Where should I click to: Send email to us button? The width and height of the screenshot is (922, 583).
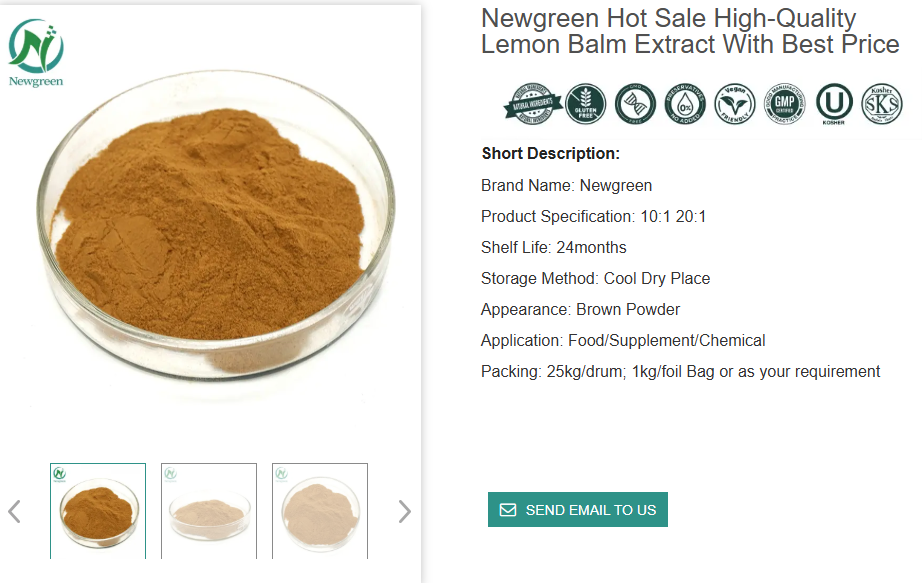(x=577, y=509)
